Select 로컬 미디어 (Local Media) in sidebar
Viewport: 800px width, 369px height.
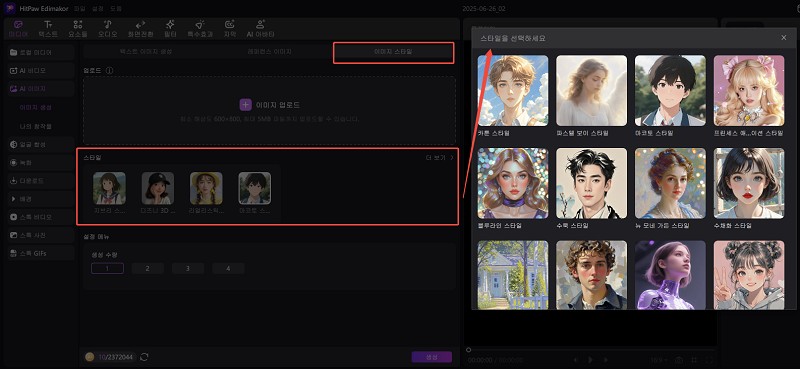(x=41, y=52)
